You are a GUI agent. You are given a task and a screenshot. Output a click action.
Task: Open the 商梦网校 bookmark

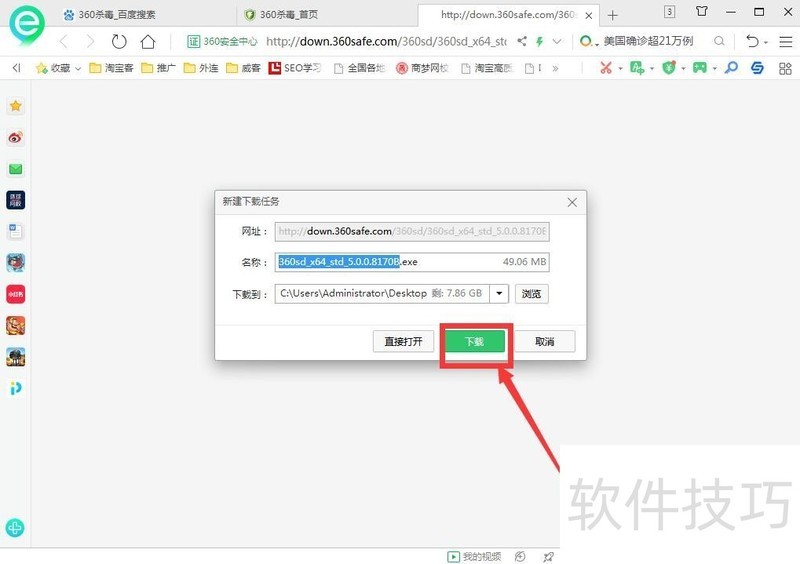[422, 68]
